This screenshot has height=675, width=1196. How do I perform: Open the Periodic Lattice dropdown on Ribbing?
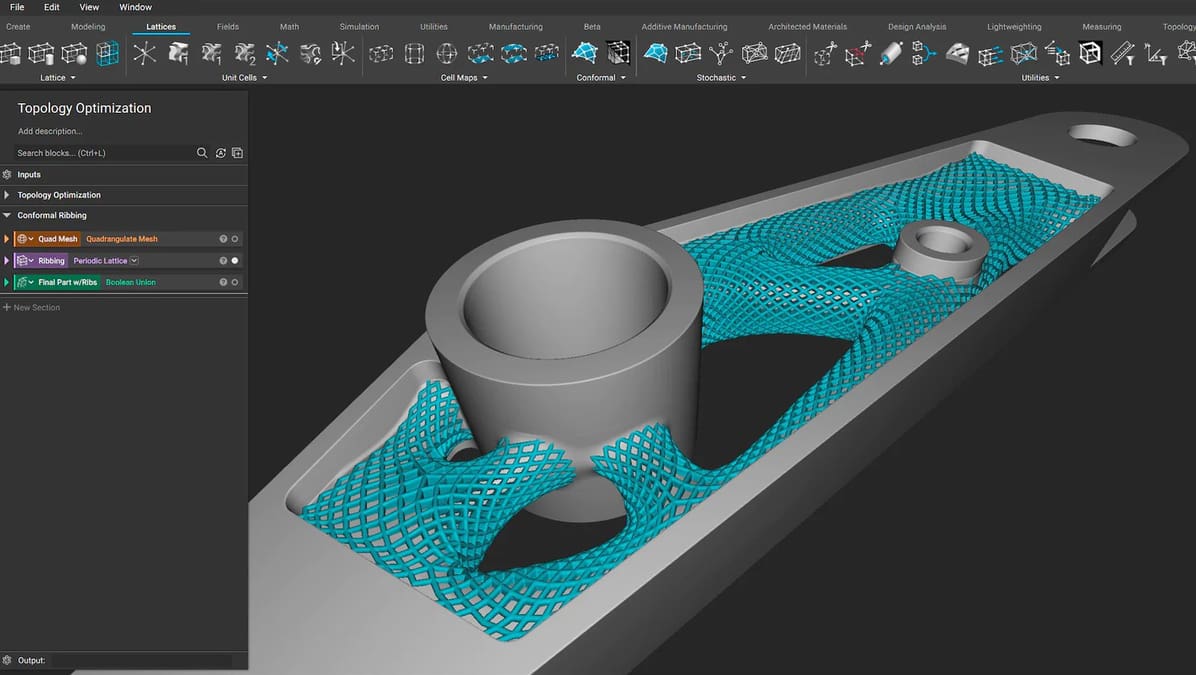point(134,260)
